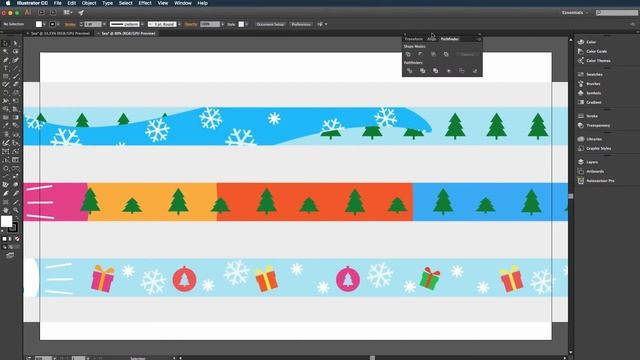This screenshot has height=360, width=640.
Task: Click the Trim pathfinder icon
Action: (x=422, y=71)
